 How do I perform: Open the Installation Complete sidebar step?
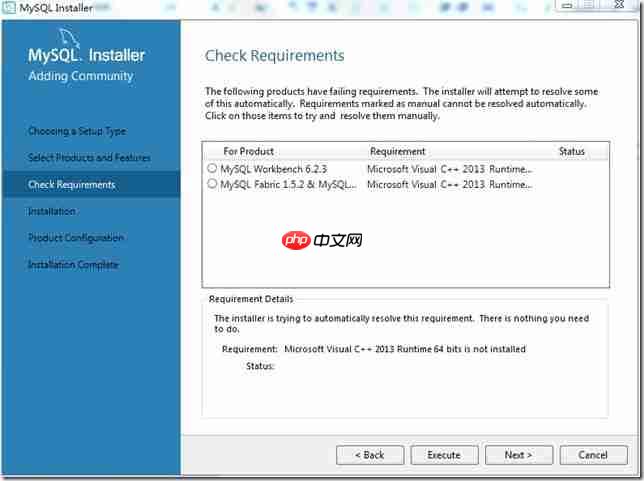(x=73, y=265)
